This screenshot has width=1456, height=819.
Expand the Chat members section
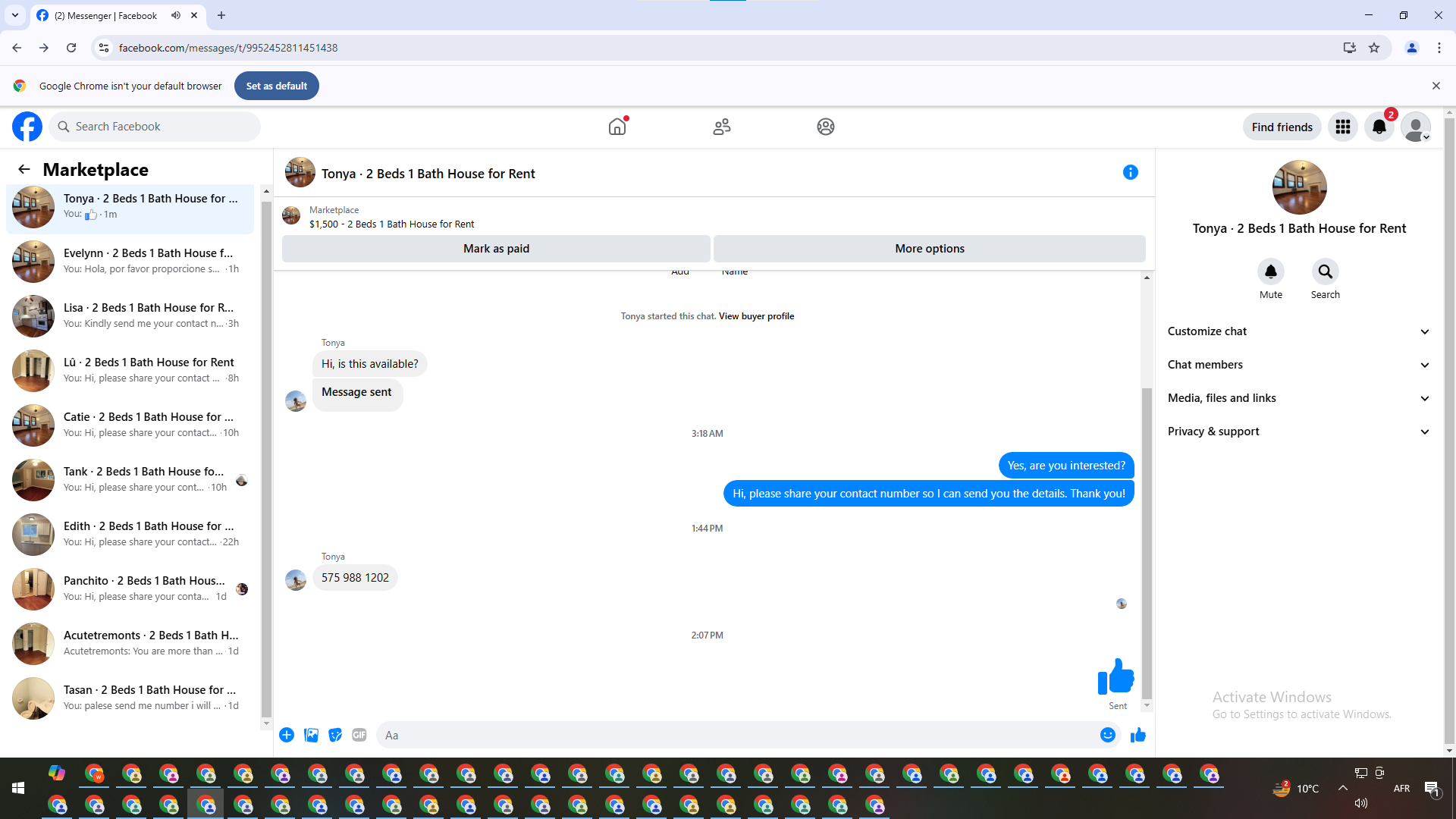point(1300,365)
